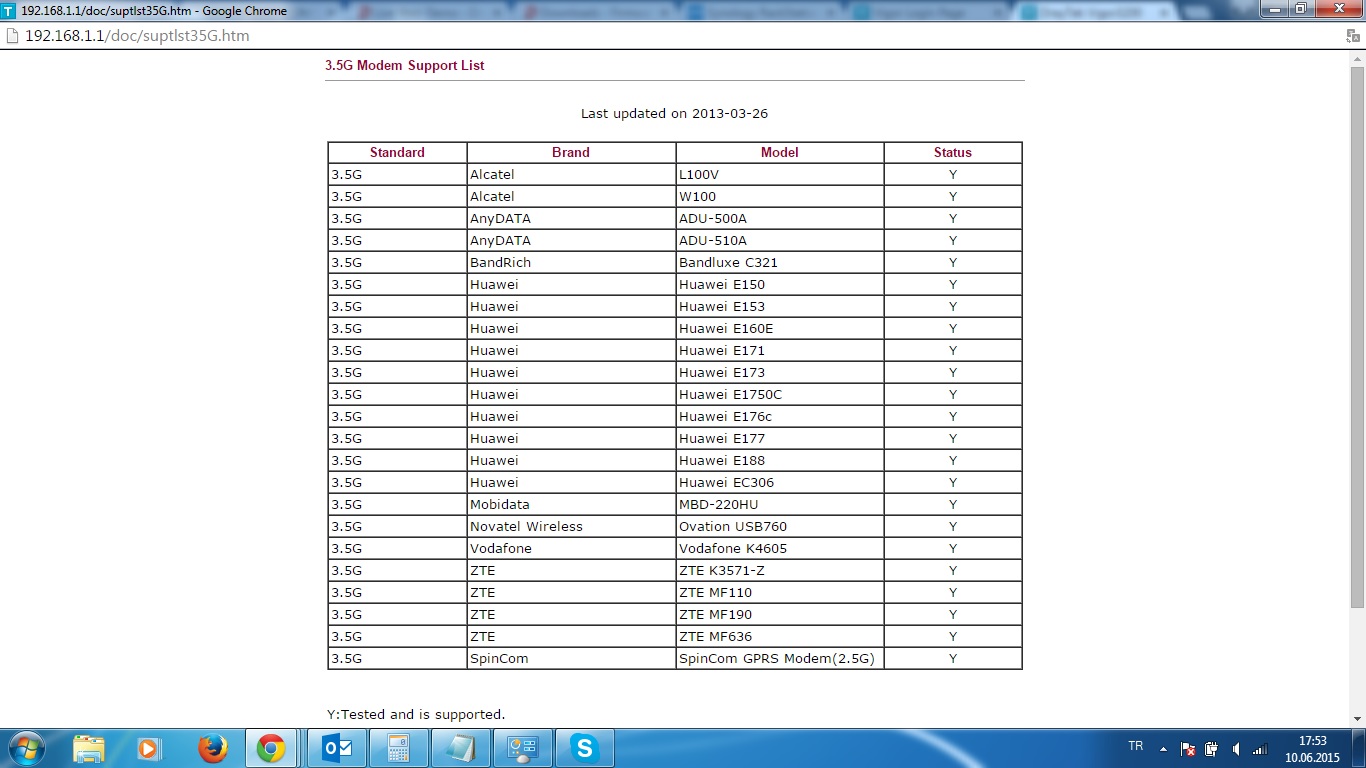Click the translate icon in address bar
The width and height of the screenshot is (1366, 768).
click(x=1352, y=36)
